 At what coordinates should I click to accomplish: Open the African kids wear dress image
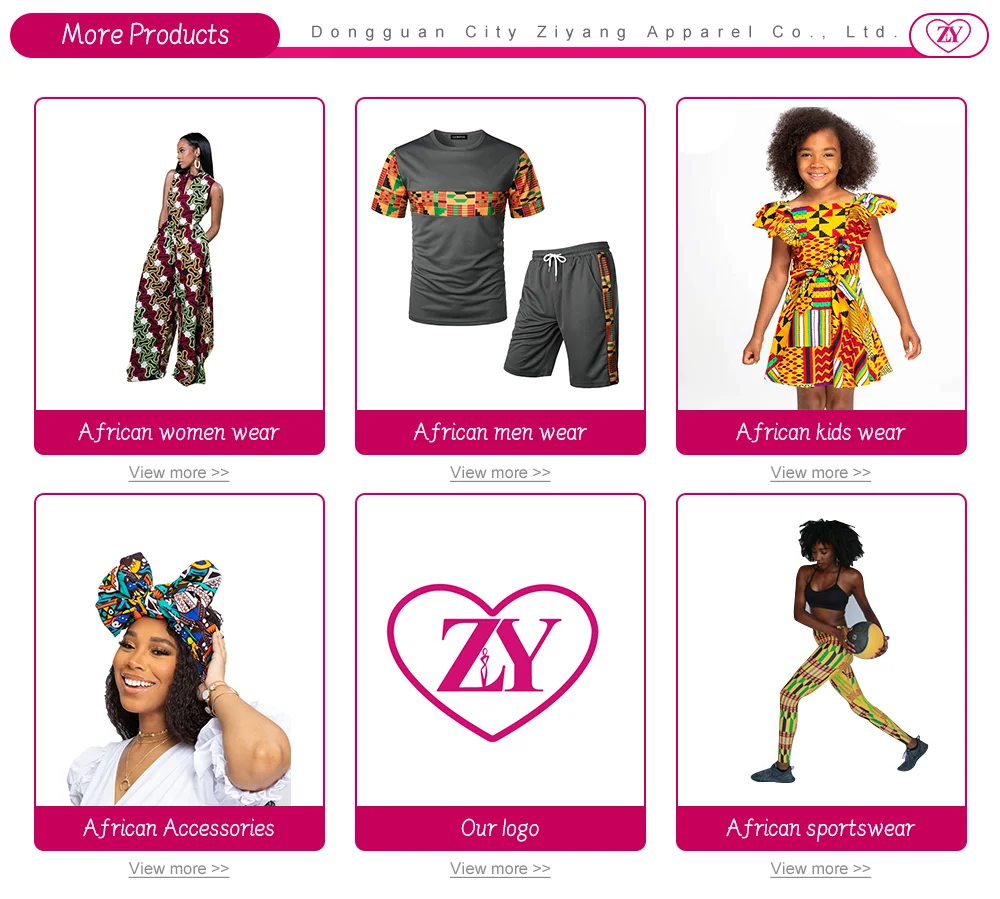pos(821,254)
